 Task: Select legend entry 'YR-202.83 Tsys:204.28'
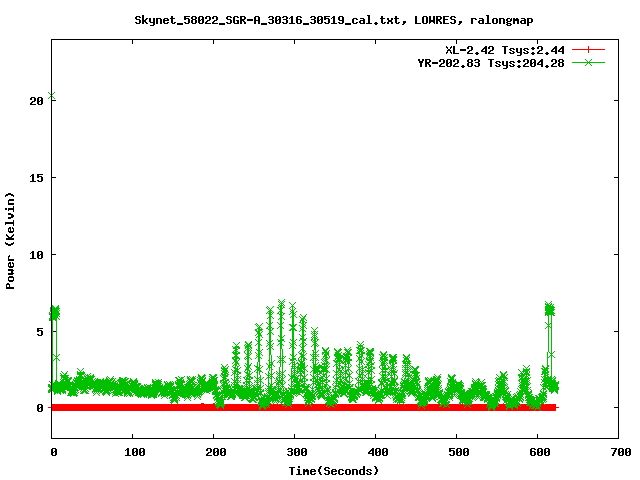[x=491, y=63]
